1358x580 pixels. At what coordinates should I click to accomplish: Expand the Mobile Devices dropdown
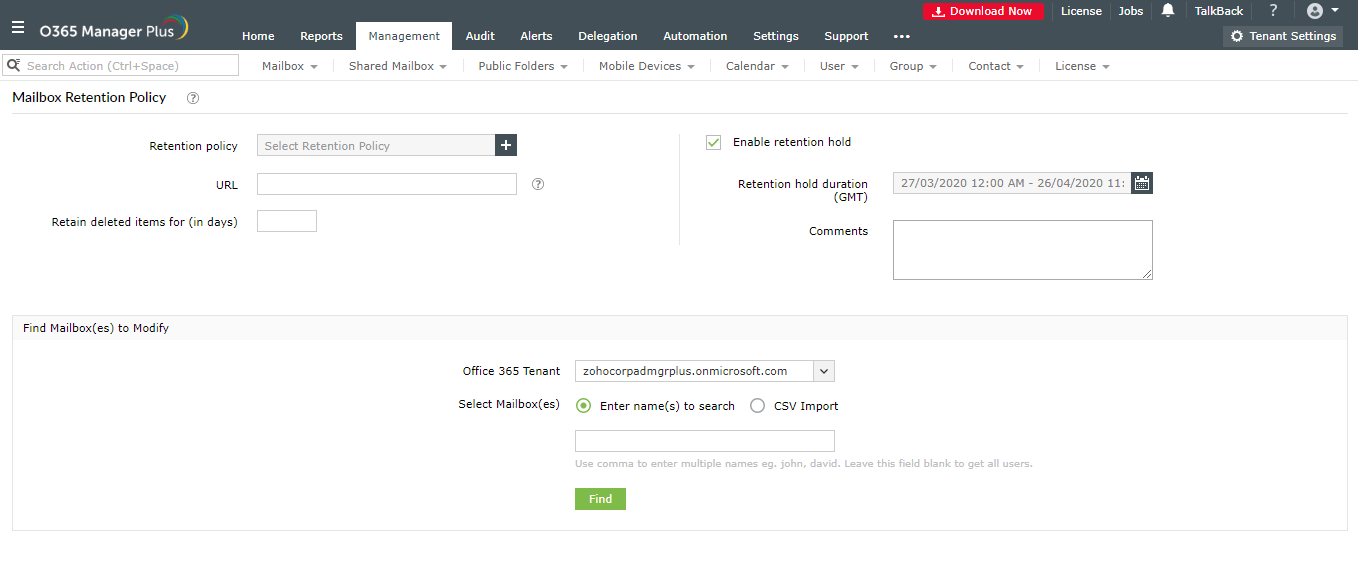647,66
